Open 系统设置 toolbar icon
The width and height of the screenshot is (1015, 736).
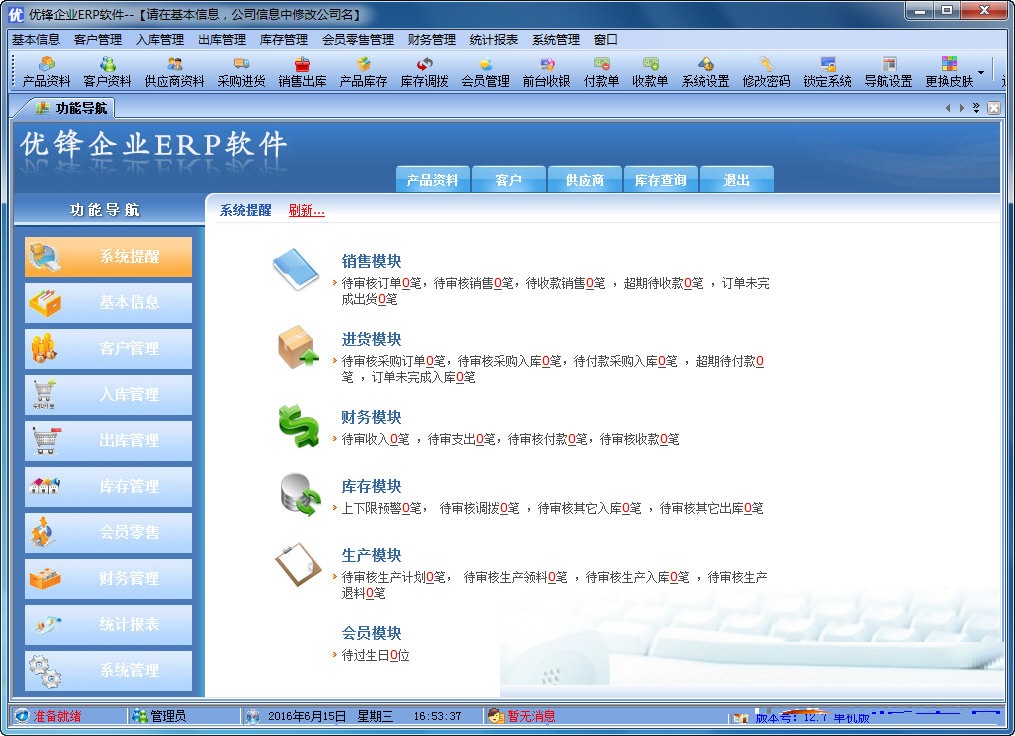(706, 72)
